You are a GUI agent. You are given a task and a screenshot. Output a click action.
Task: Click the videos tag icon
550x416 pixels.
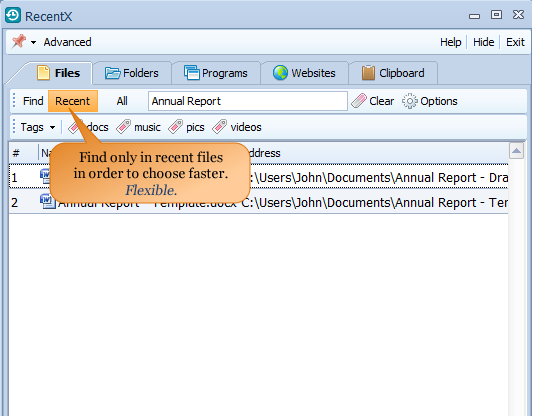pyautogui.click(x=220, y=127)
